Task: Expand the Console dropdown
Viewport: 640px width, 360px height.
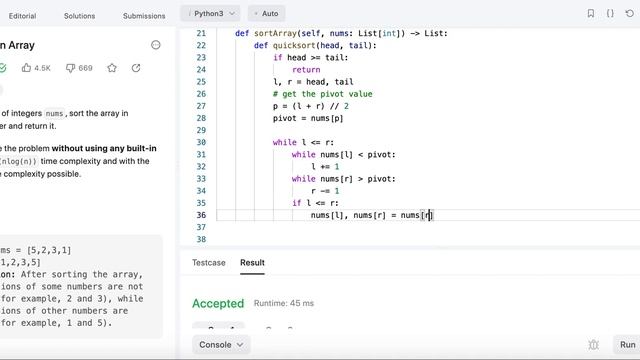Action: (221, 344)
